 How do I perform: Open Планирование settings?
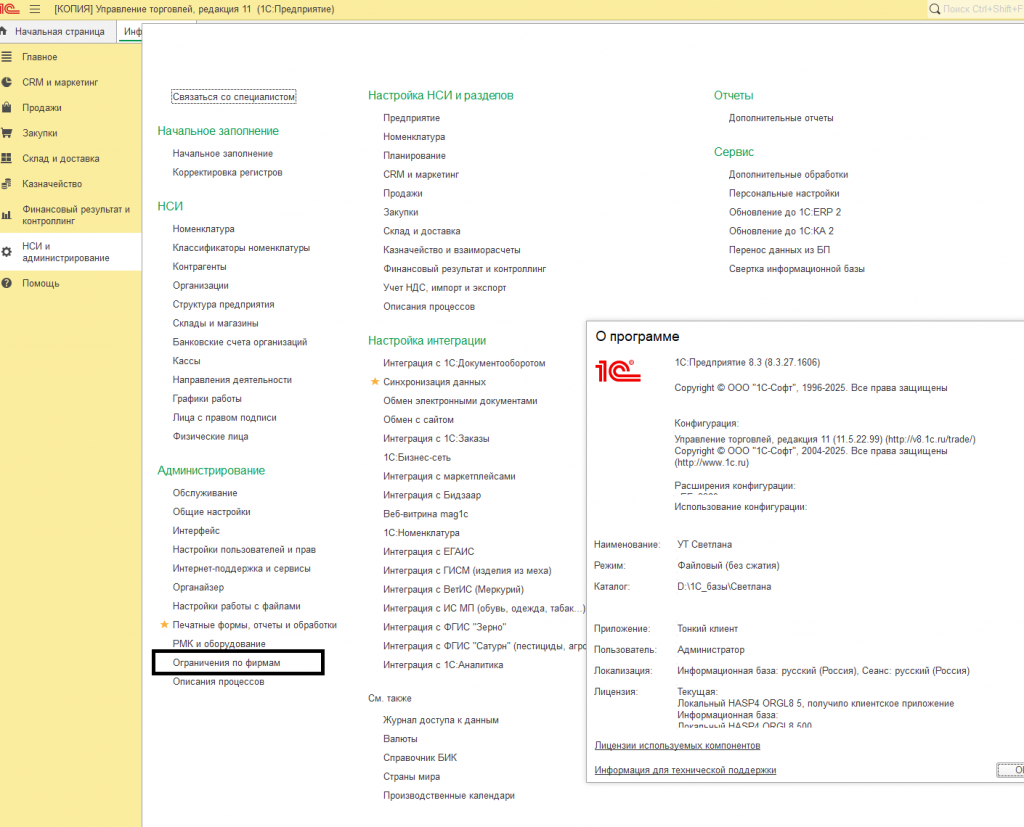pos(415,156)
